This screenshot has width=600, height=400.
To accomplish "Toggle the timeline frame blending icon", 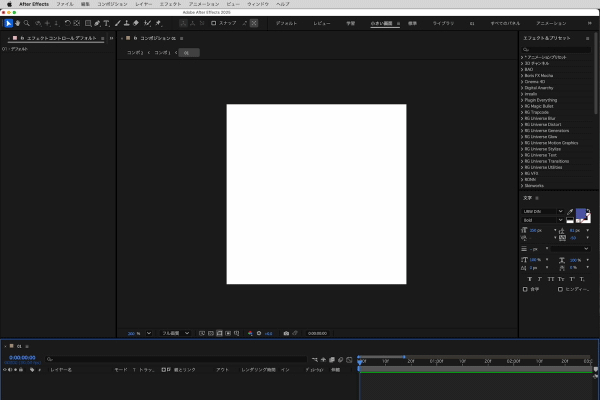I will [x=332, y=360].
